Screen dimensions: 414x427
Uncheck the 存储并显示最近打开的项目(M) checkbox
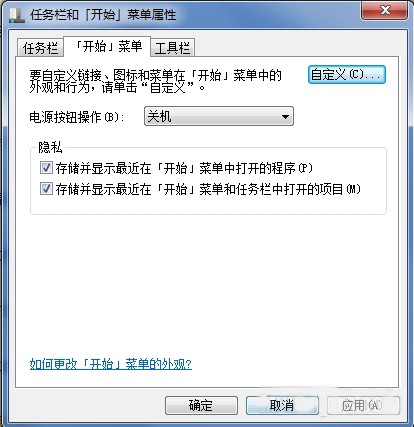(46, 189)
